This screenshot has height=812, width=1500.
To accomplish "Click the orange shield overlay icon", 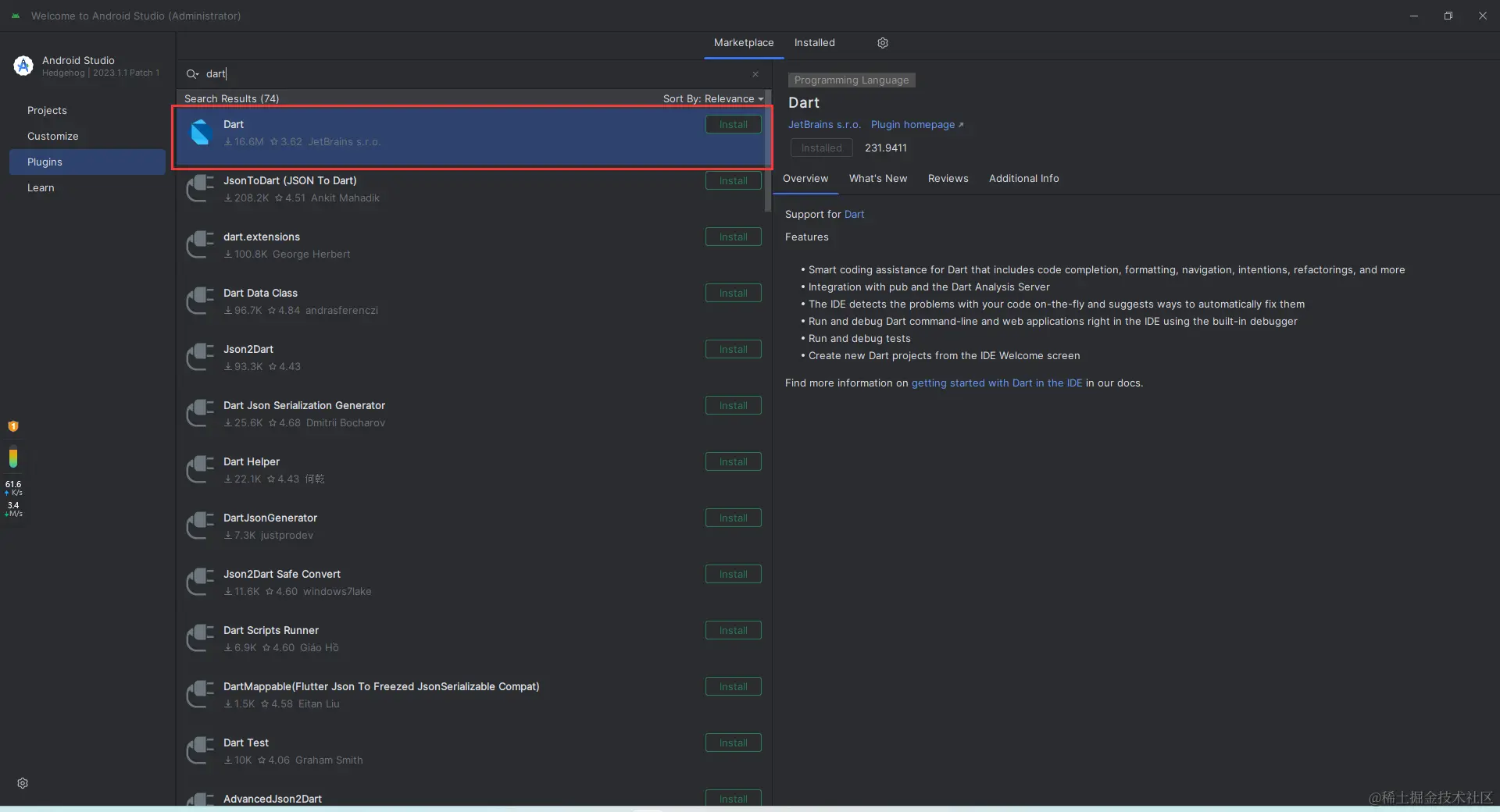I will coord(13,426).
